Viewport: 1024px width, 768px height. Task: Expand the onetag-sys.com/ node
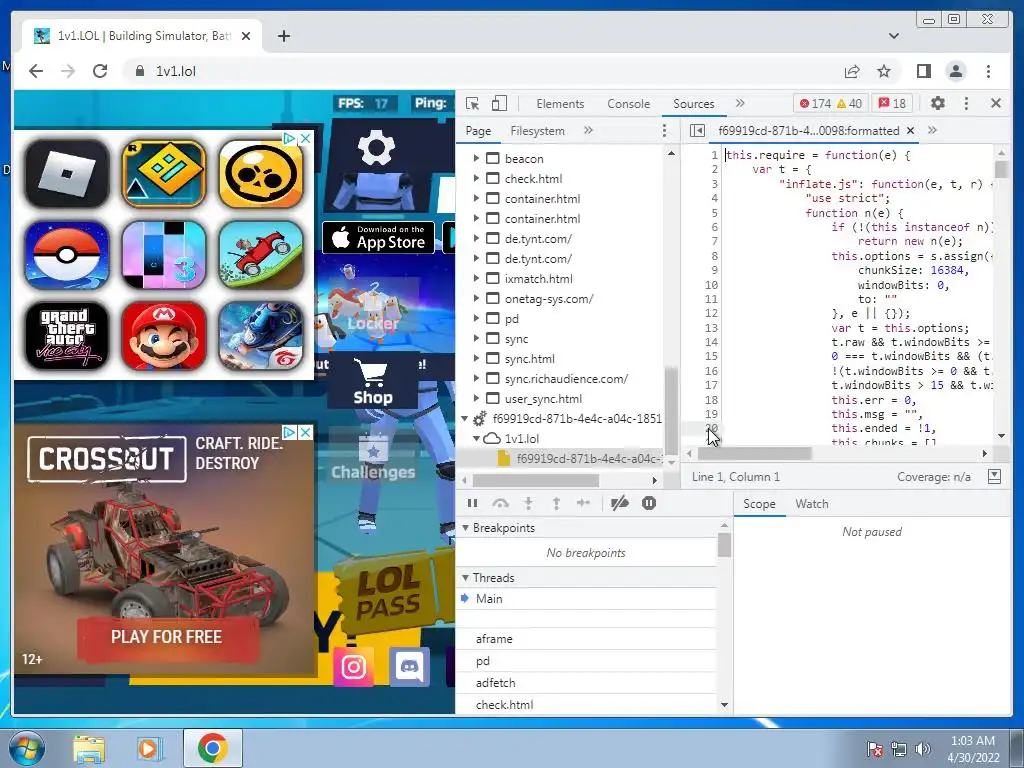[x=476, y=298]
